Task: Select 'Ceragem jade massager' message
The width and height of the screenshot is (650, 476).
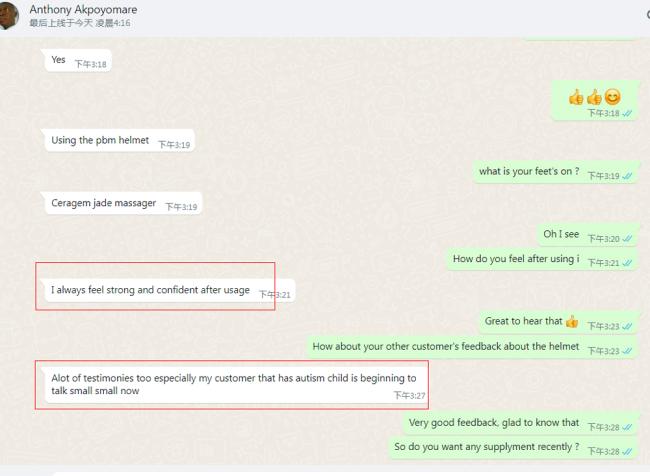Action: 123,203
